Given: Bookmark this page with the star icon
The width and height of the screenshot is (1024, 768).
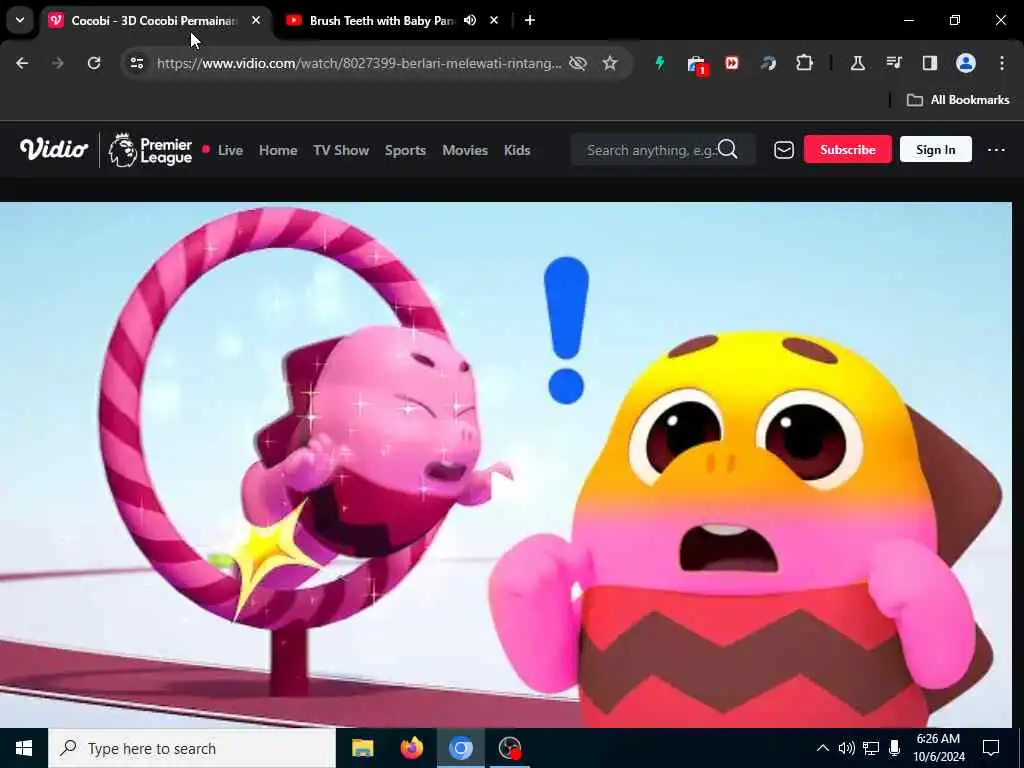Looking at the screenshot, I should [610, 63].
